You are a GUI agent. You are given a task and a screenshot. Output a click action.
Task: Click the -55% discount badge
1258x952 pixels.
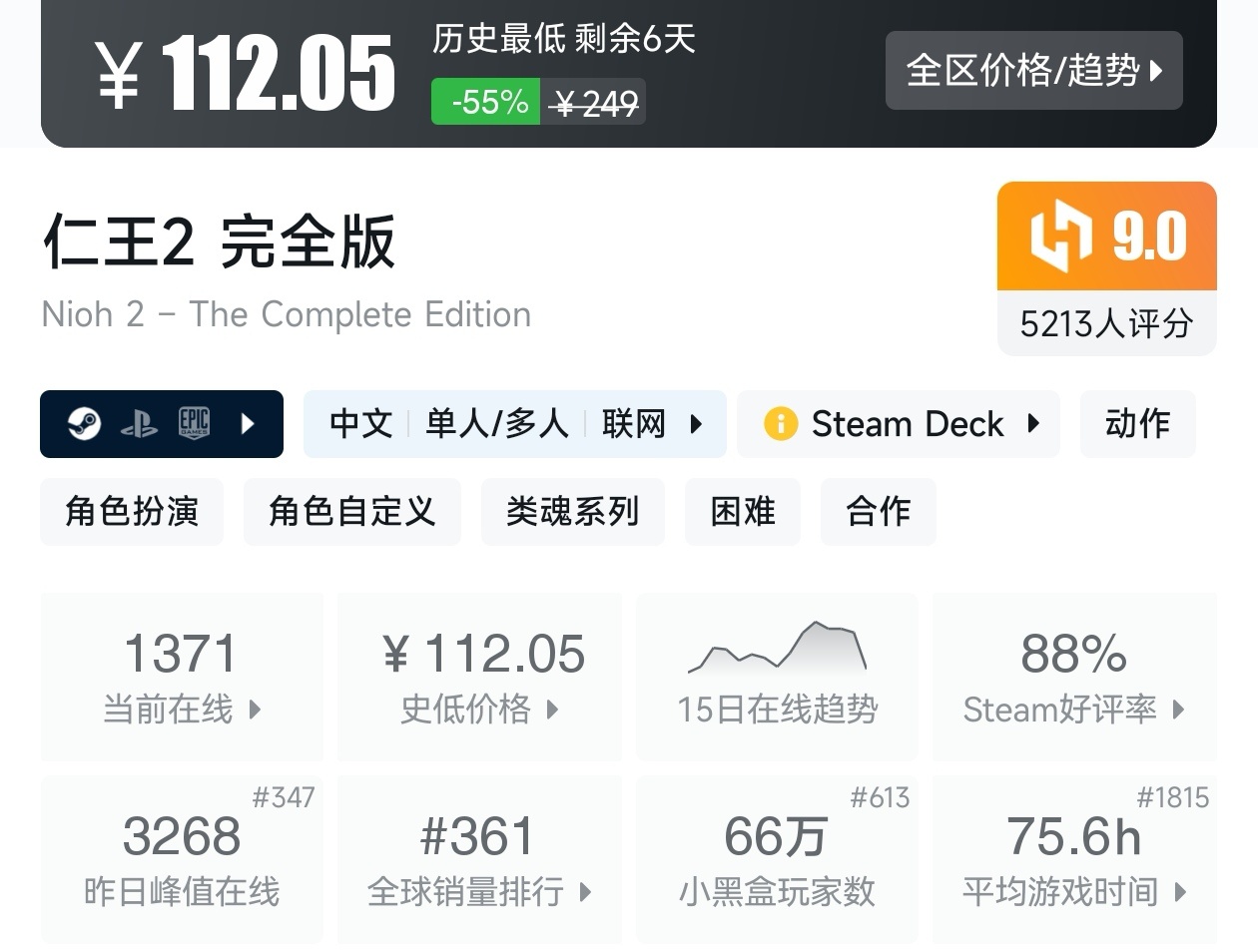point(486,102)
